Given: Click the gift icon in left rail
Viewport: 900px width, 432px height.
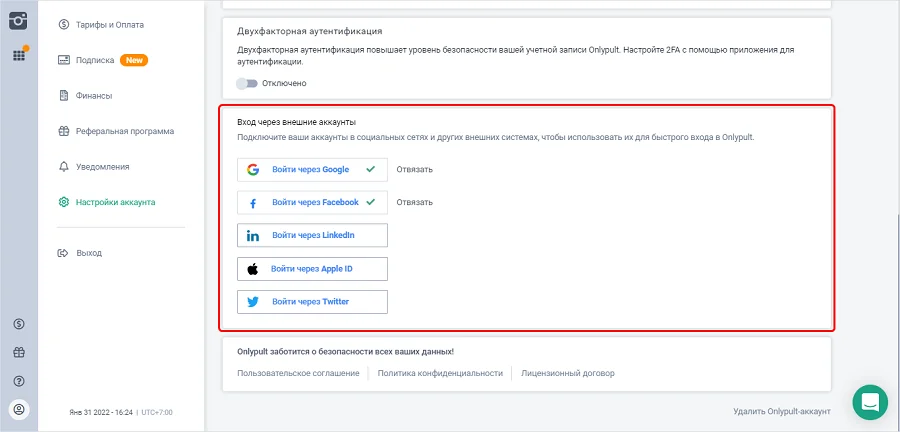Looking at the screenshot, I should point(18,352).
